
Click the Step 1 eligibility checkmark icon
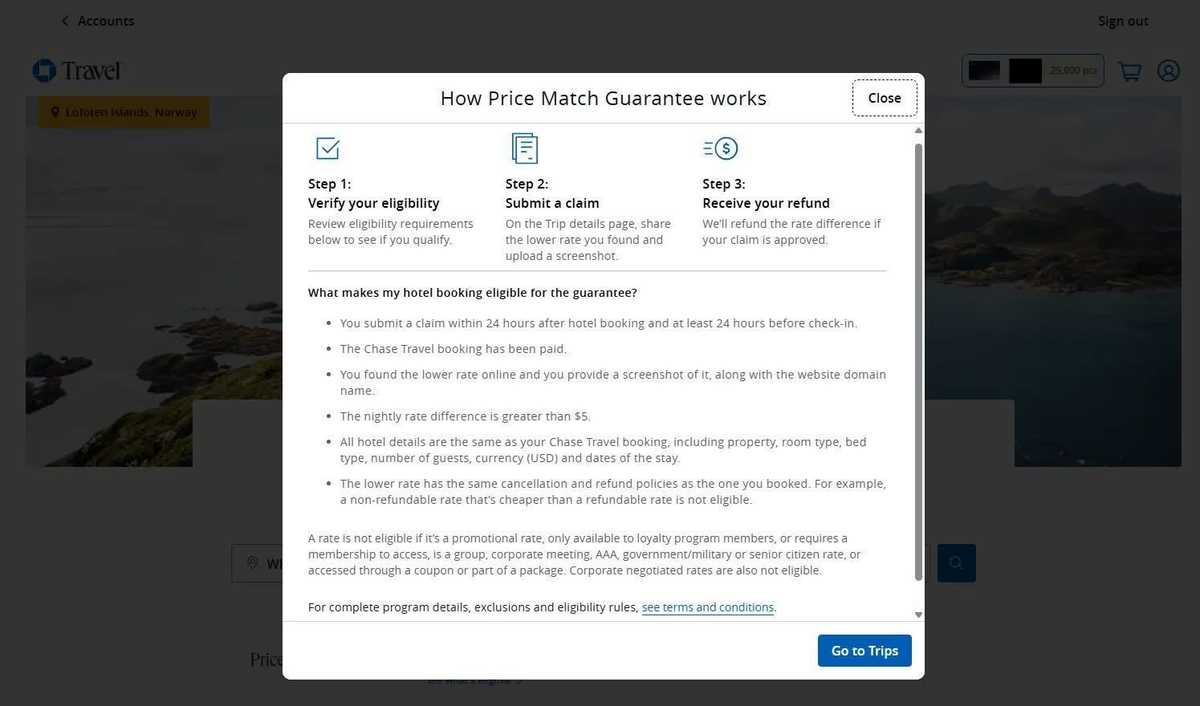[328, 147]
